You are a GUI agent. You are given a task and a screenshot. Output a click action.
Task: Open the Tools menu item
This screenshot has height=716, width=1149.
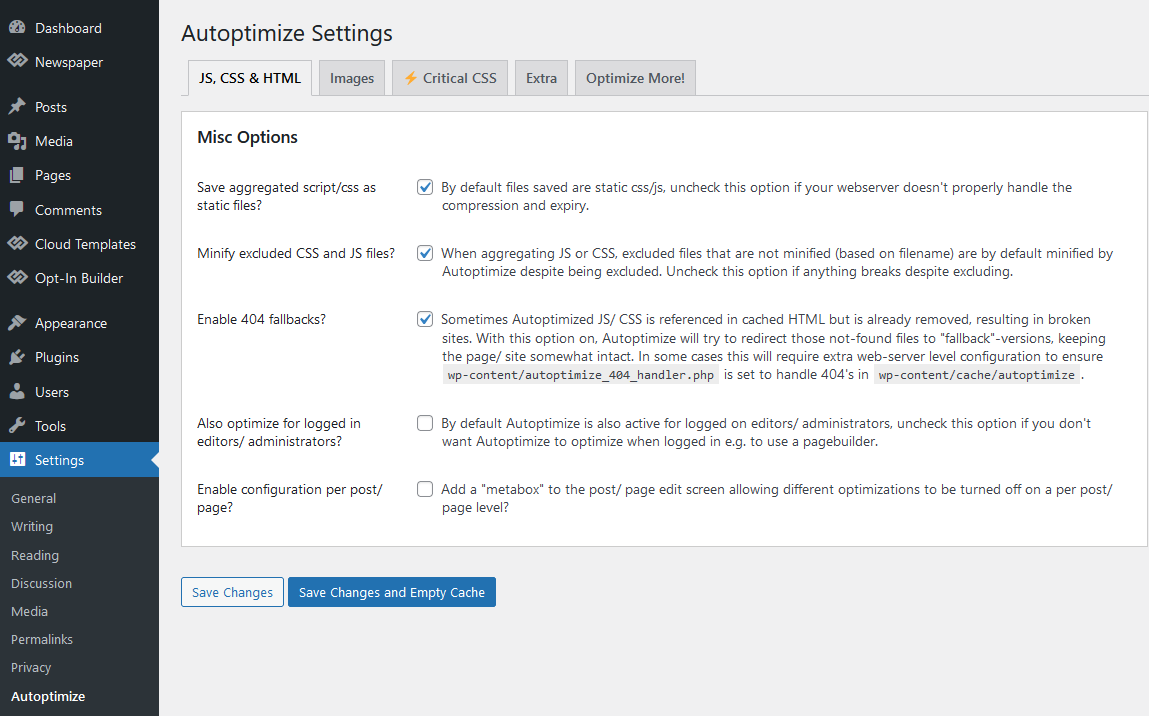tap(79, 426)
